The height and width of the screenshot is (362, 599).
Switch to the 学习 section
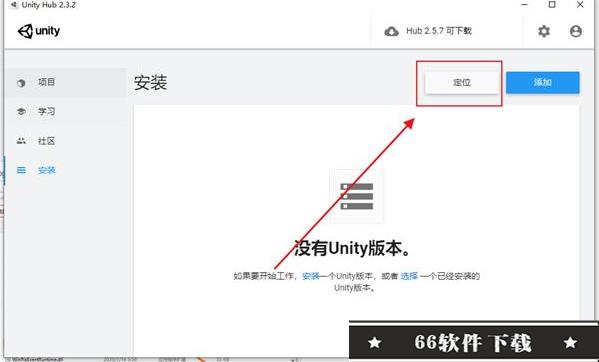pyautogui.click(x=66, y=112)
